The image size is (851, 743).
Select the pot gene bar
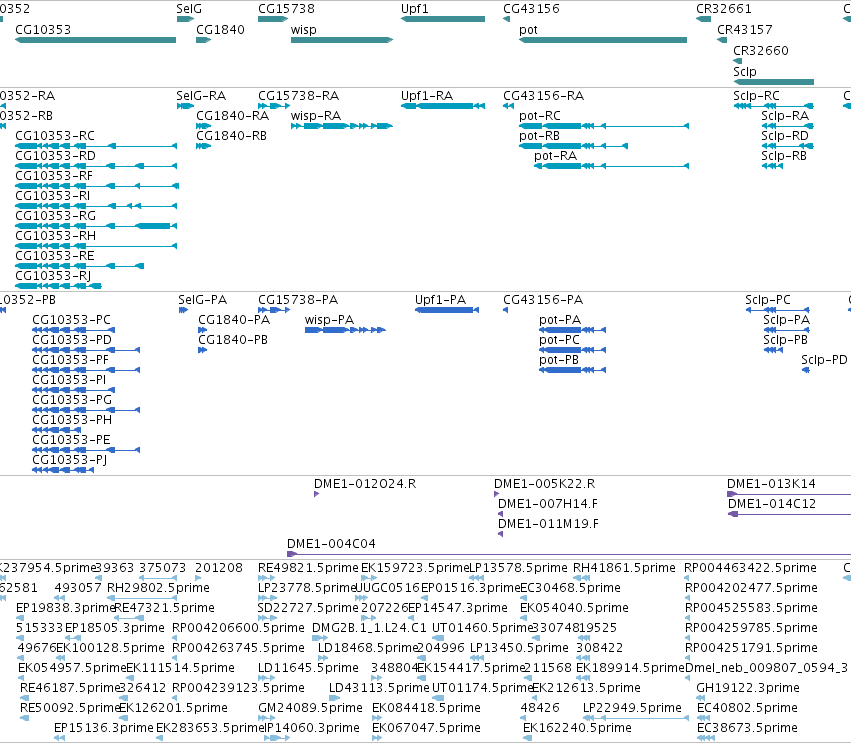point(603,40)
